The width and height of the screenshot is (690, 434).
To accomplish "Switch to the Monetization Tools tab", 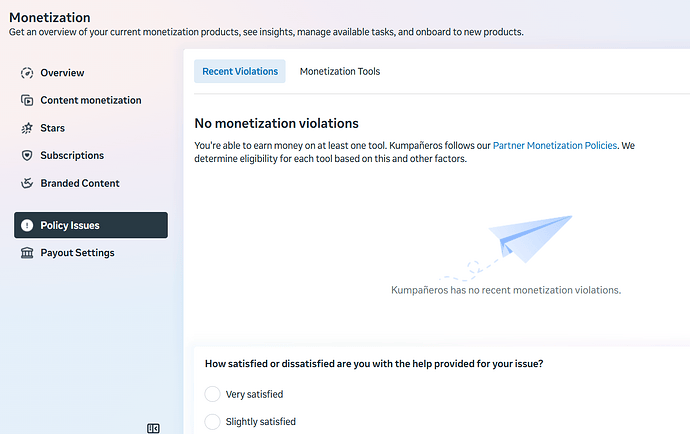I will pyautogui.click(x=340, y=71).
